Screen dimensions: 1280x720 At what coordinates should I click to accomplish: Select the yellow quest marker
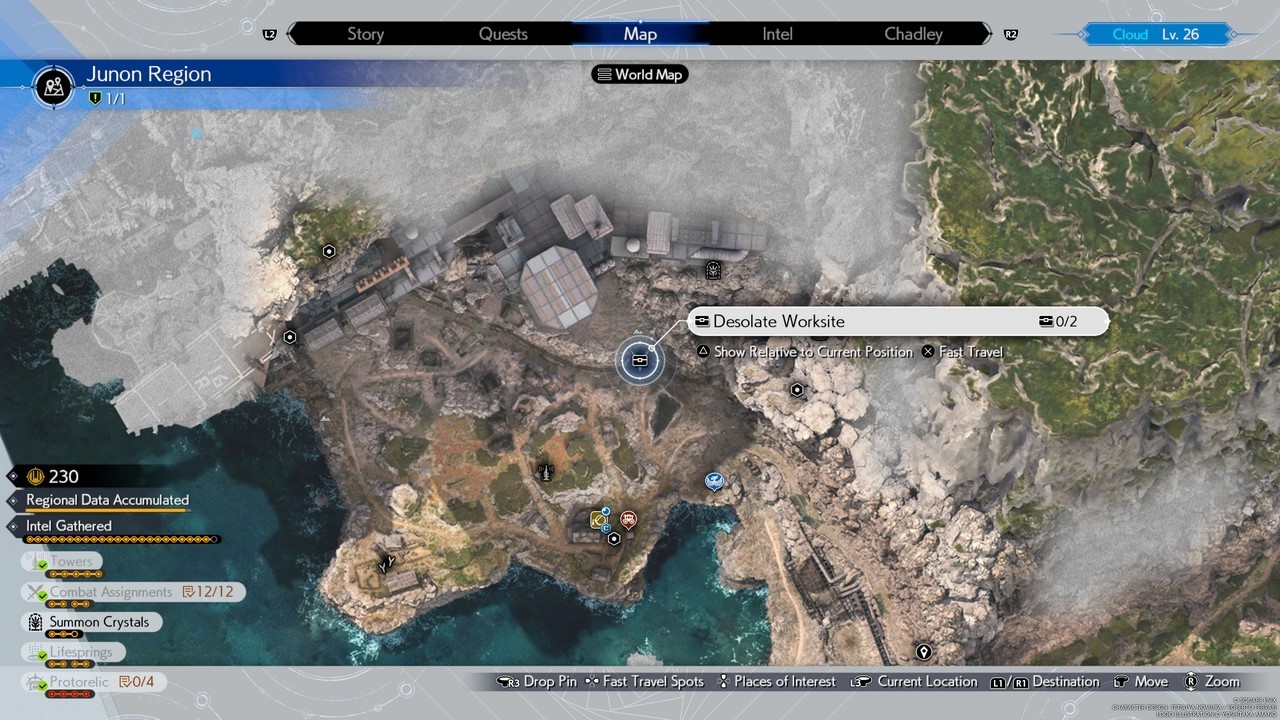(x=599, y=520)
